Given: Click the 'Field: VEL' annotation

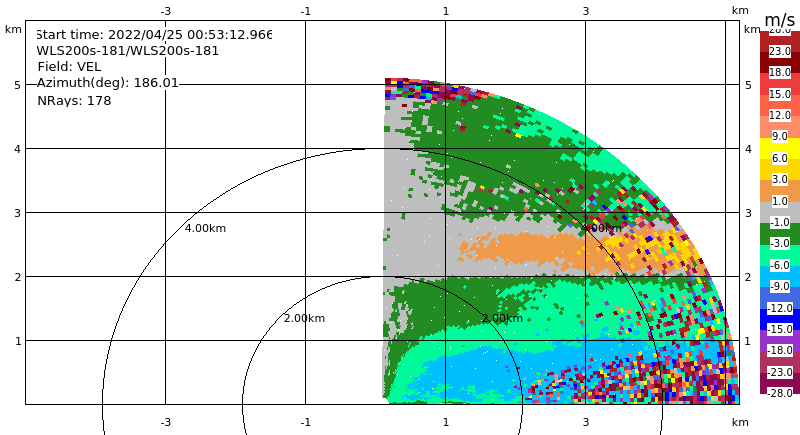Looking at the screenshot, I should [69, 67].
